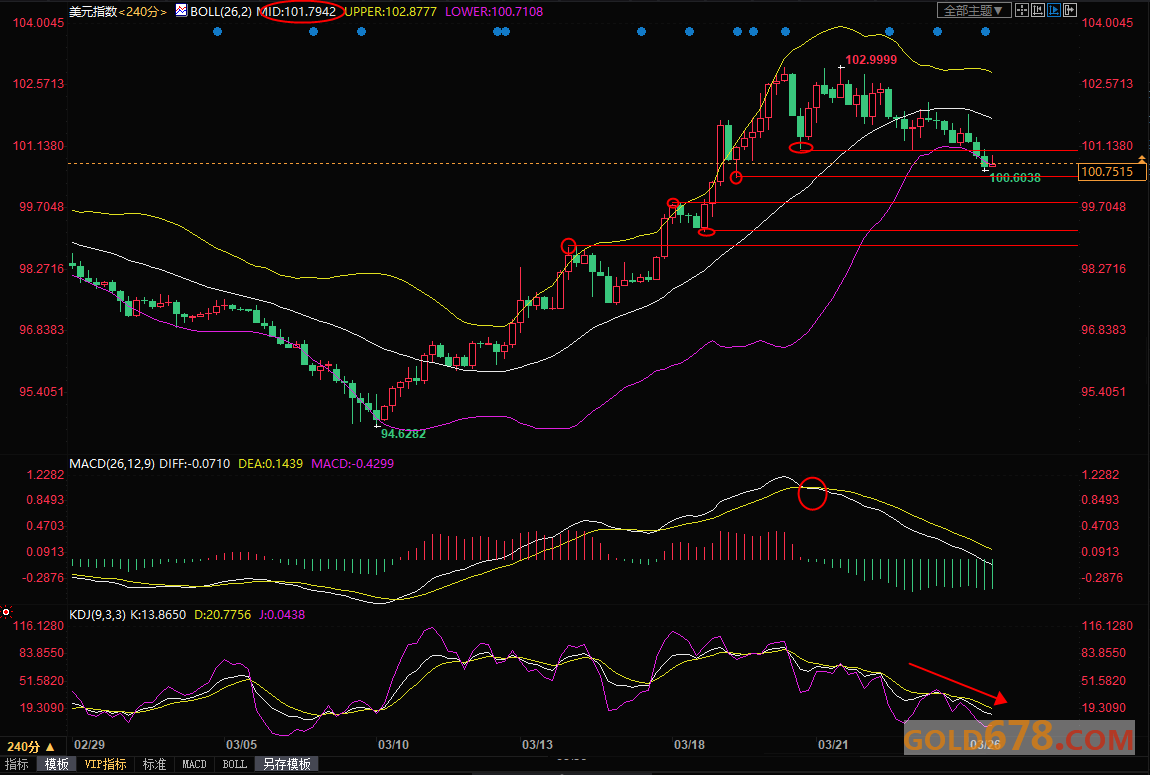1150x775 pixels.
Task: Click the shrink-chart-range icon with left arrow
Action: click(1038, 10)
